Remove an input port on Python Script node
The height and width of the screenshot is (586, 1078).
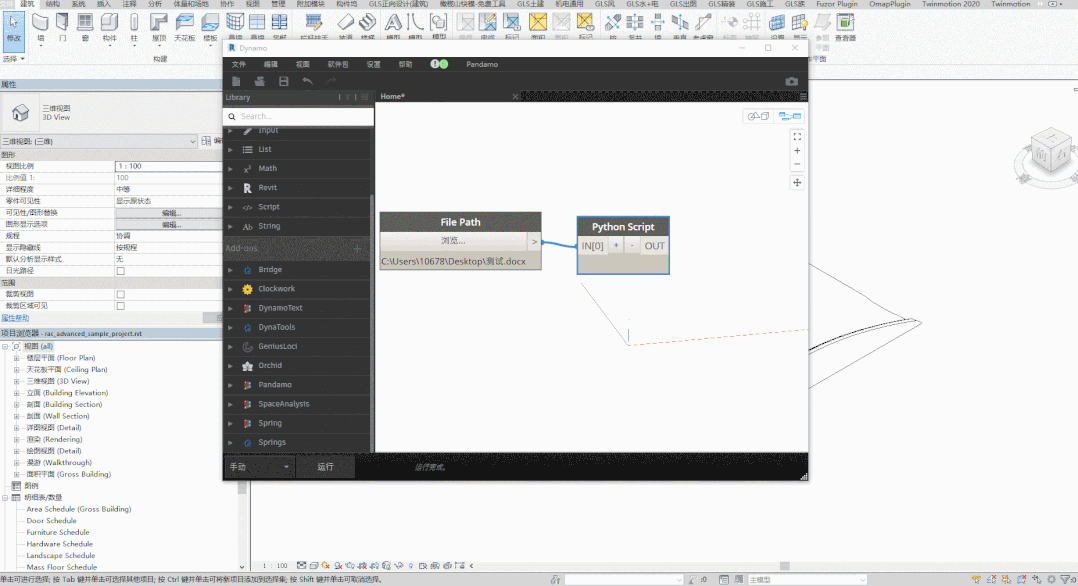(632, 246)
